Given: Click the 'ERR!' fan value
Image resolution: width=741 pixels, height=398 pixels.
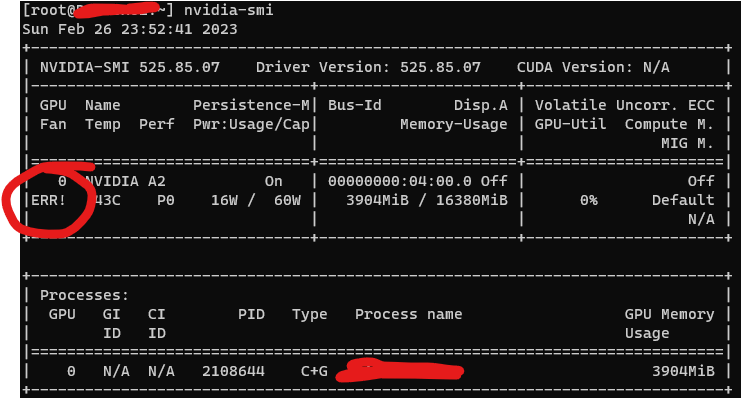Looking at the screenshot, I should (x=49, y=200).
